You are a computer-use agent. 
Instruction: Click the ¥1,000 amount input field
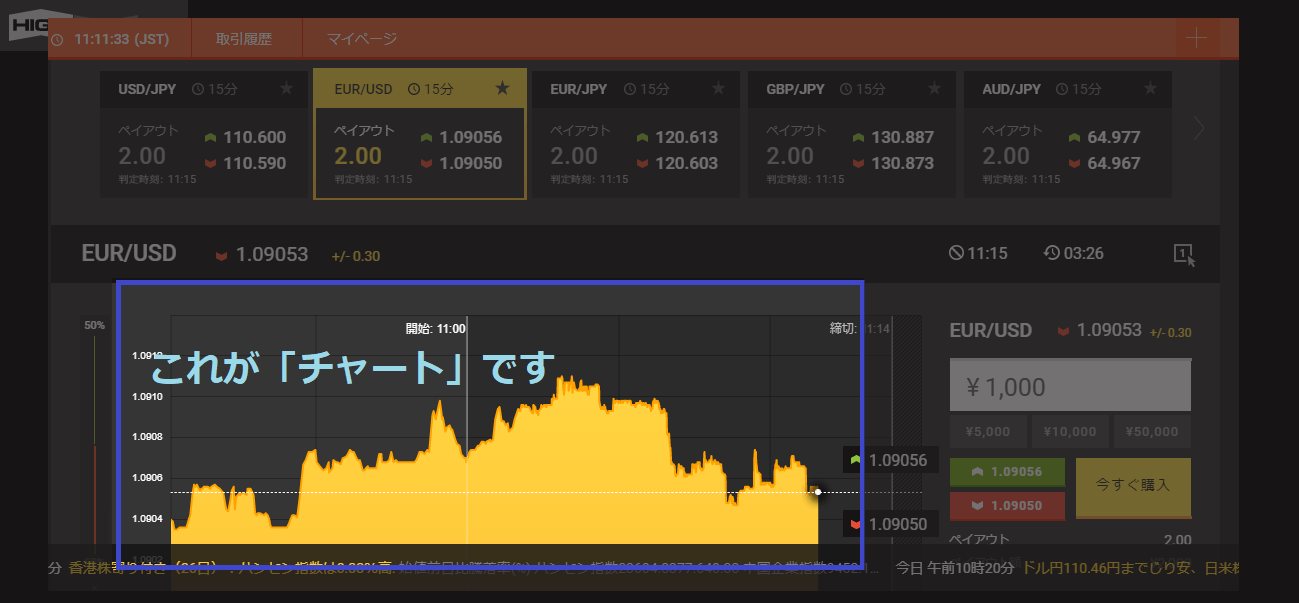tap(1069, 386)
